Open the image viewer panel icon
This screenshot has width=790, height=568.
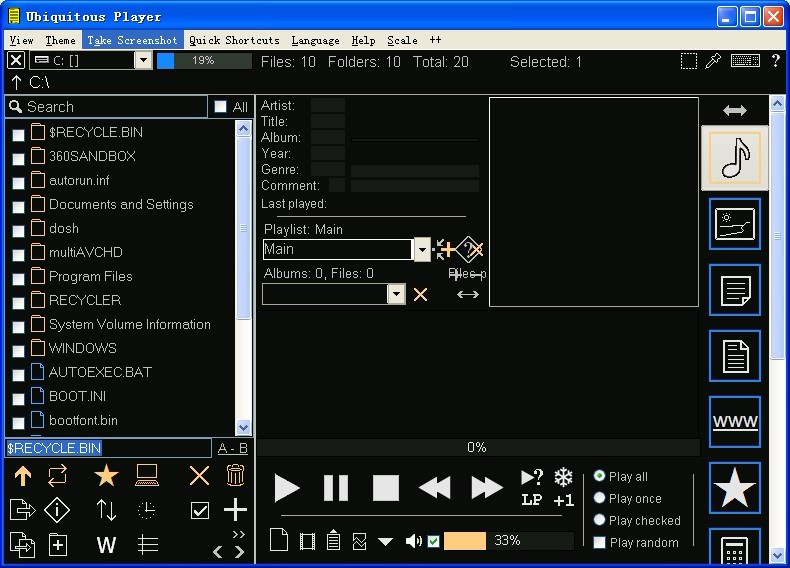pyautogui.click(x=735, y=224)
